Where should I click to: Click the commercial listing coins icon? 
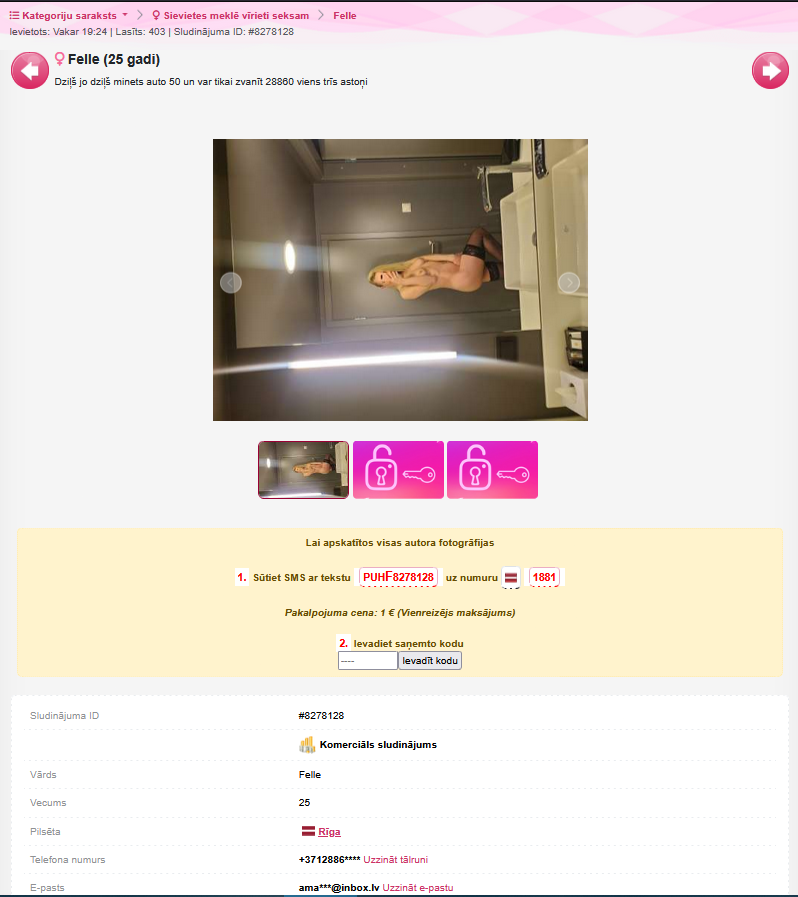point(307,744)
